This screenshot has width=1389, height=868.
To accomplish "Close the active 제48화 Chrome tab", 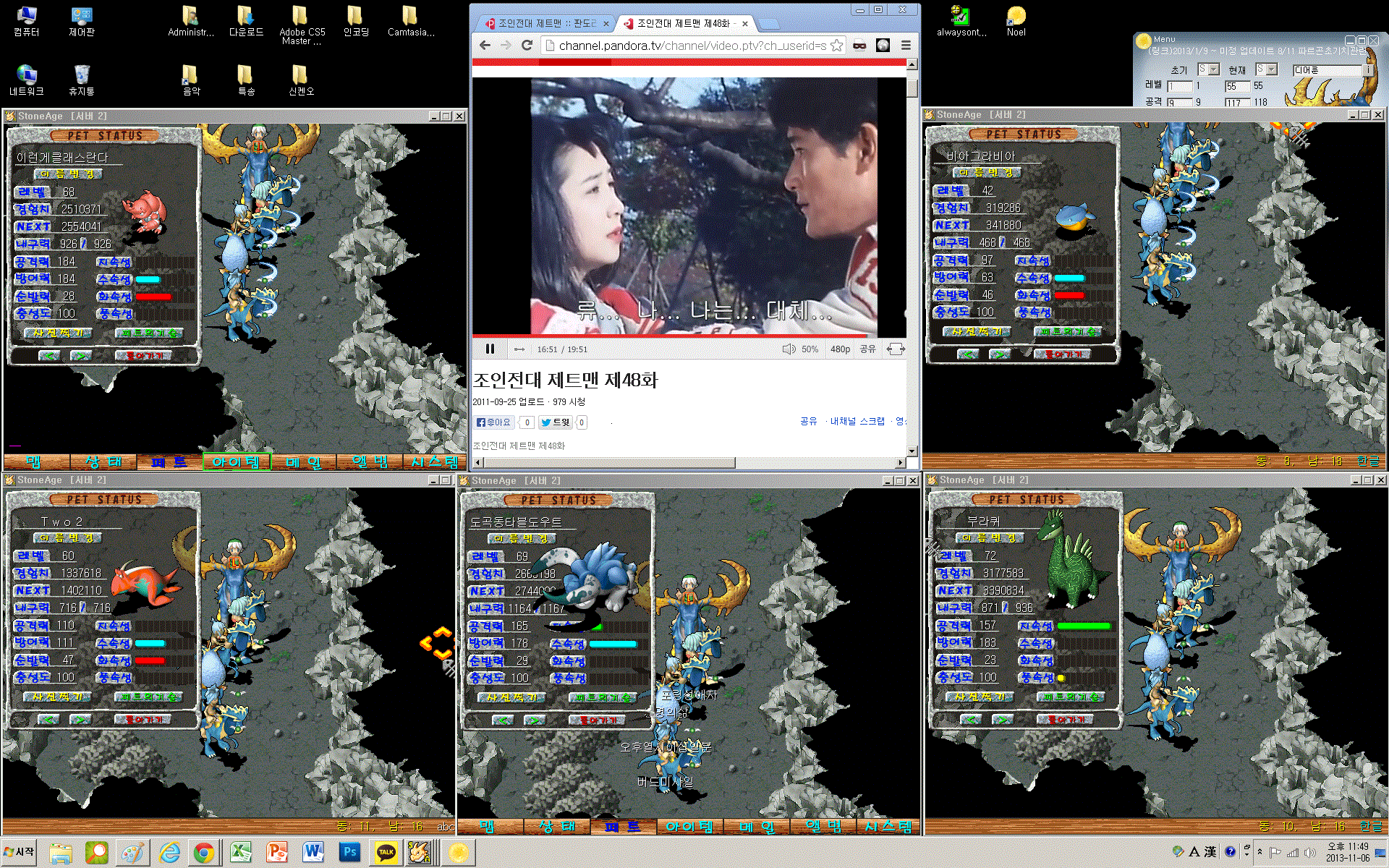I will click(x=745, y=24).
